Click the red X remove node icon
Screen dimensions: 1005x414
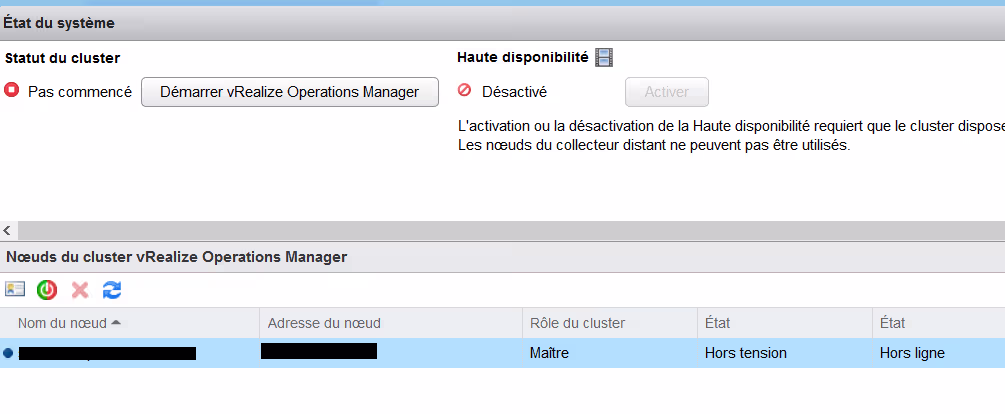(80, 290)
